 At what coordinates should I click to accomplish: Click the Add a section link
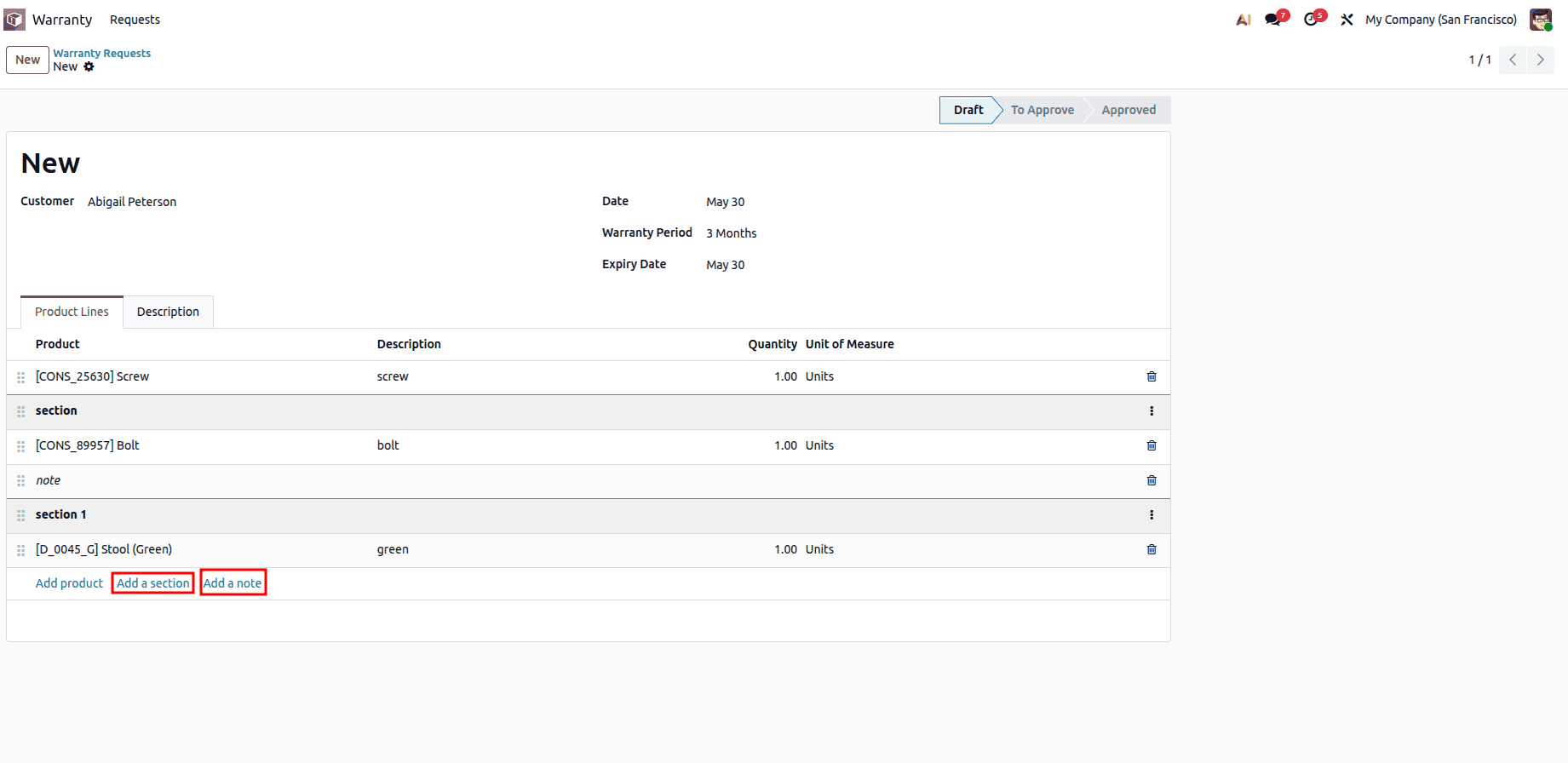click(153, 583)
